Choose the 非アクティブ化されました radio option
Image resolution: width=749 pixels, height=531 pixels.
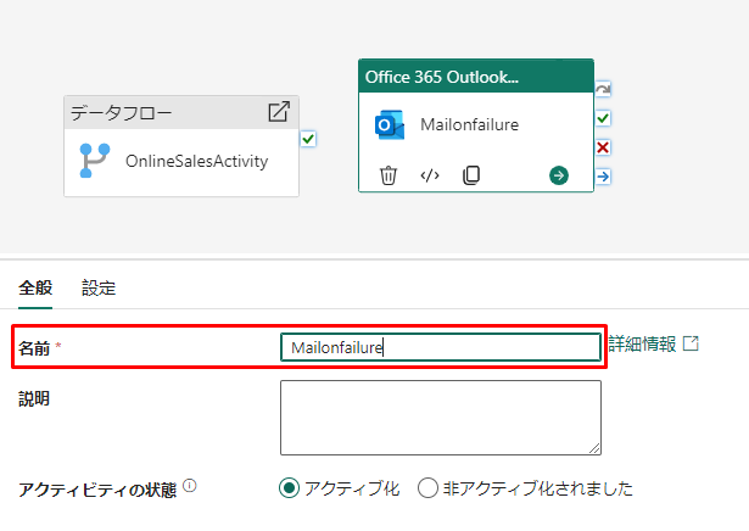pyautogui.click(x=428, y=489)
